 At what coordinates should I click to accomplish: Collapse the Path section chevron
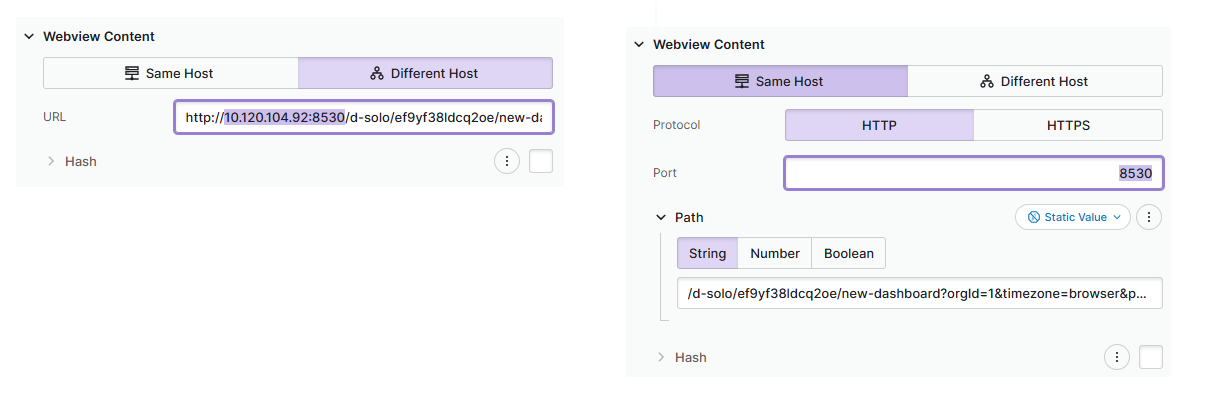click(660, 217)
